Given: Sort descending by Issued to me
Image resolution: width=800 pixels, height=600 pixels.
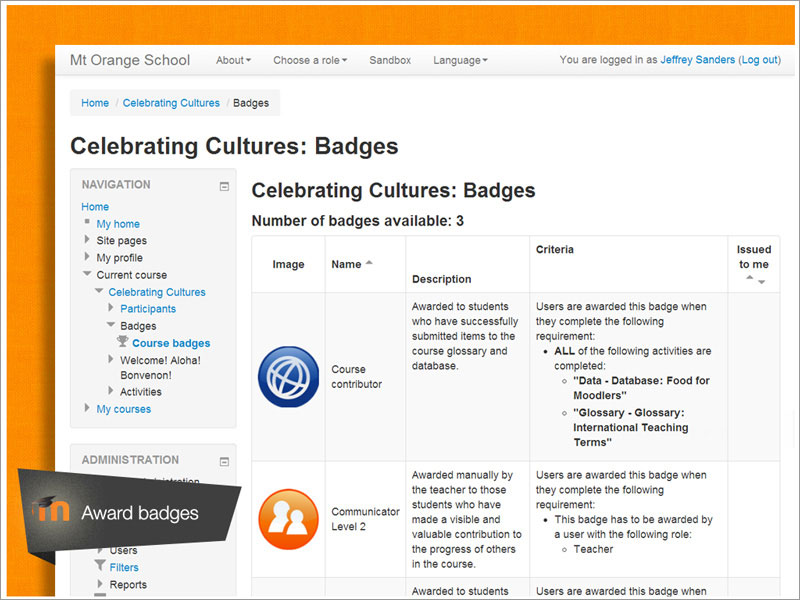Looking at the screenshot, I should [x=761, y=282].
